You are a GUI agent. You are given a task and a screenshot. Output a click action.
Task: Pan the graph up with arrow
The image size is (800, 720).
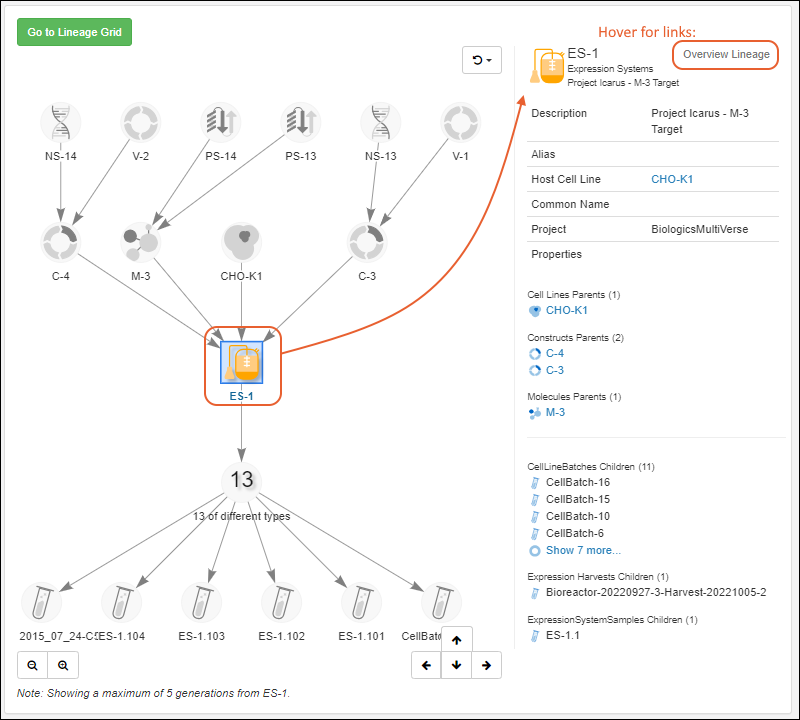coord(456,640)
